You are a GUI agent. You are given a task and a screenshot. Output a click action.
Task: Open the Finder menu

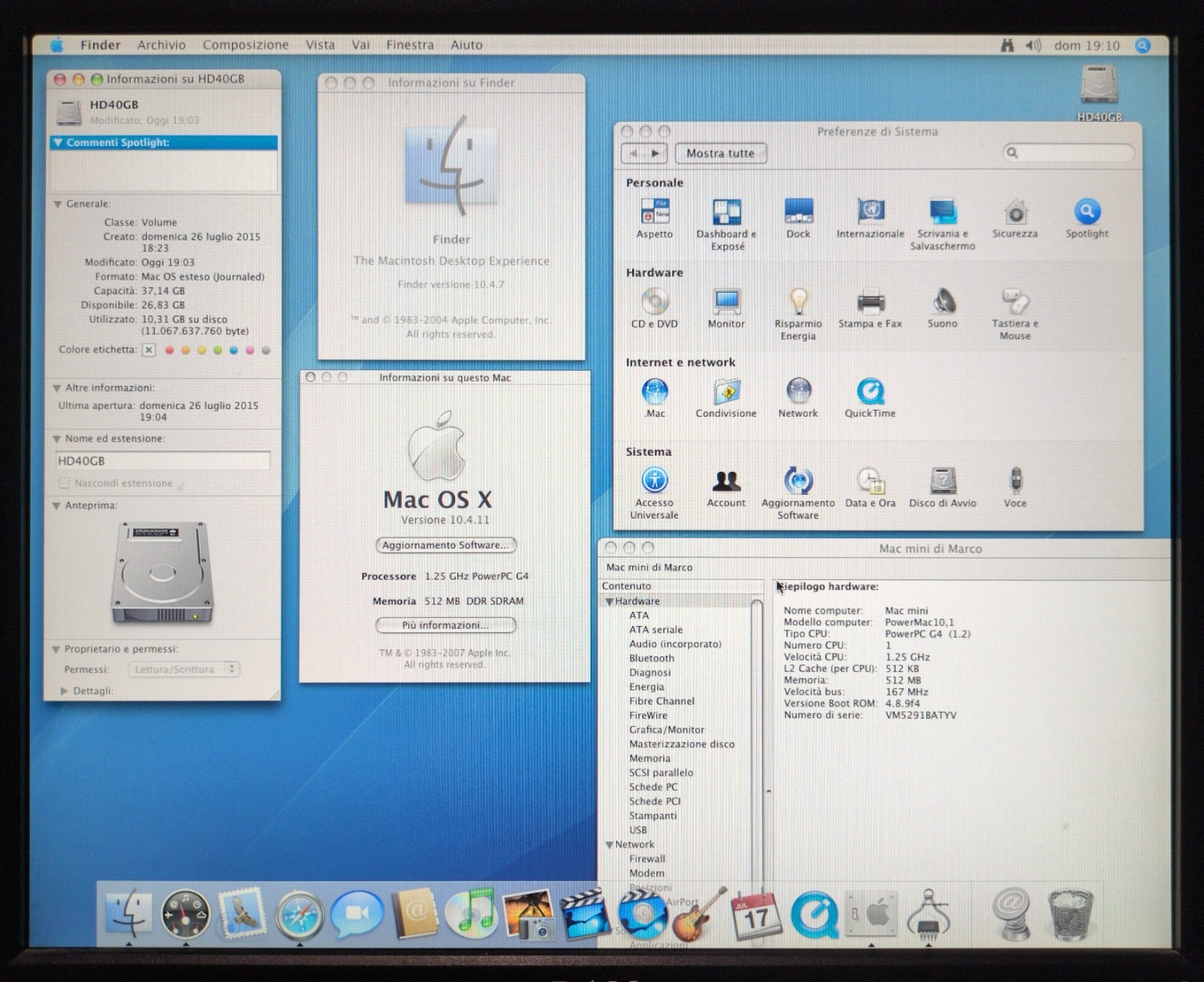pos(101,45)
